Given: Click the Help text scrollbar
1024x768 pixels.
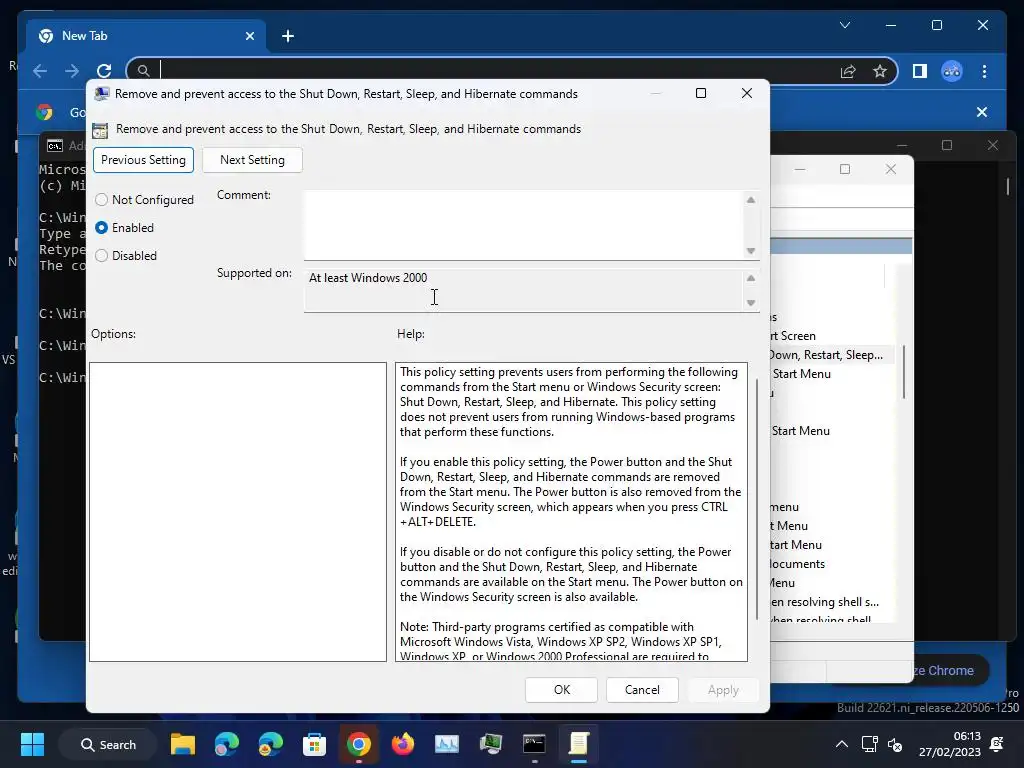Looking at the screenshot, I should click(x=757, y=500).
